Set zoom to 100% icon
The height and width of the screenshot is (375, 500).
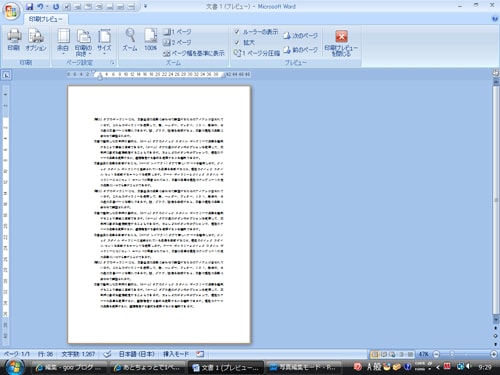tap(150, 40)
